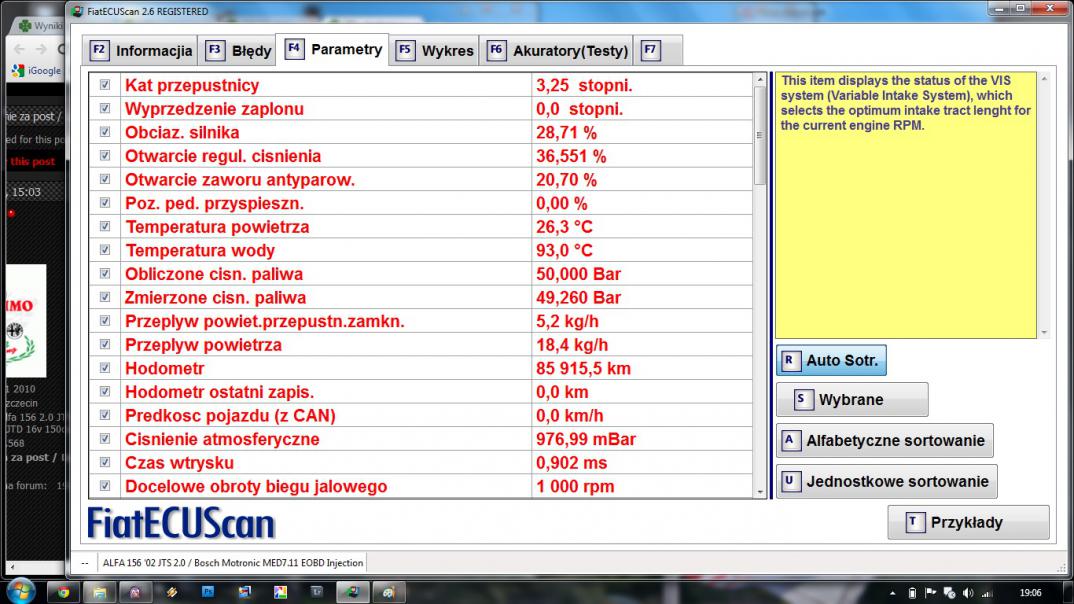Viewport: 1074px width, 604px height.
Task: Toggle Przeplyw powiet.przepustn.zamkn. checkbox
Action: [x=105, y=320]
